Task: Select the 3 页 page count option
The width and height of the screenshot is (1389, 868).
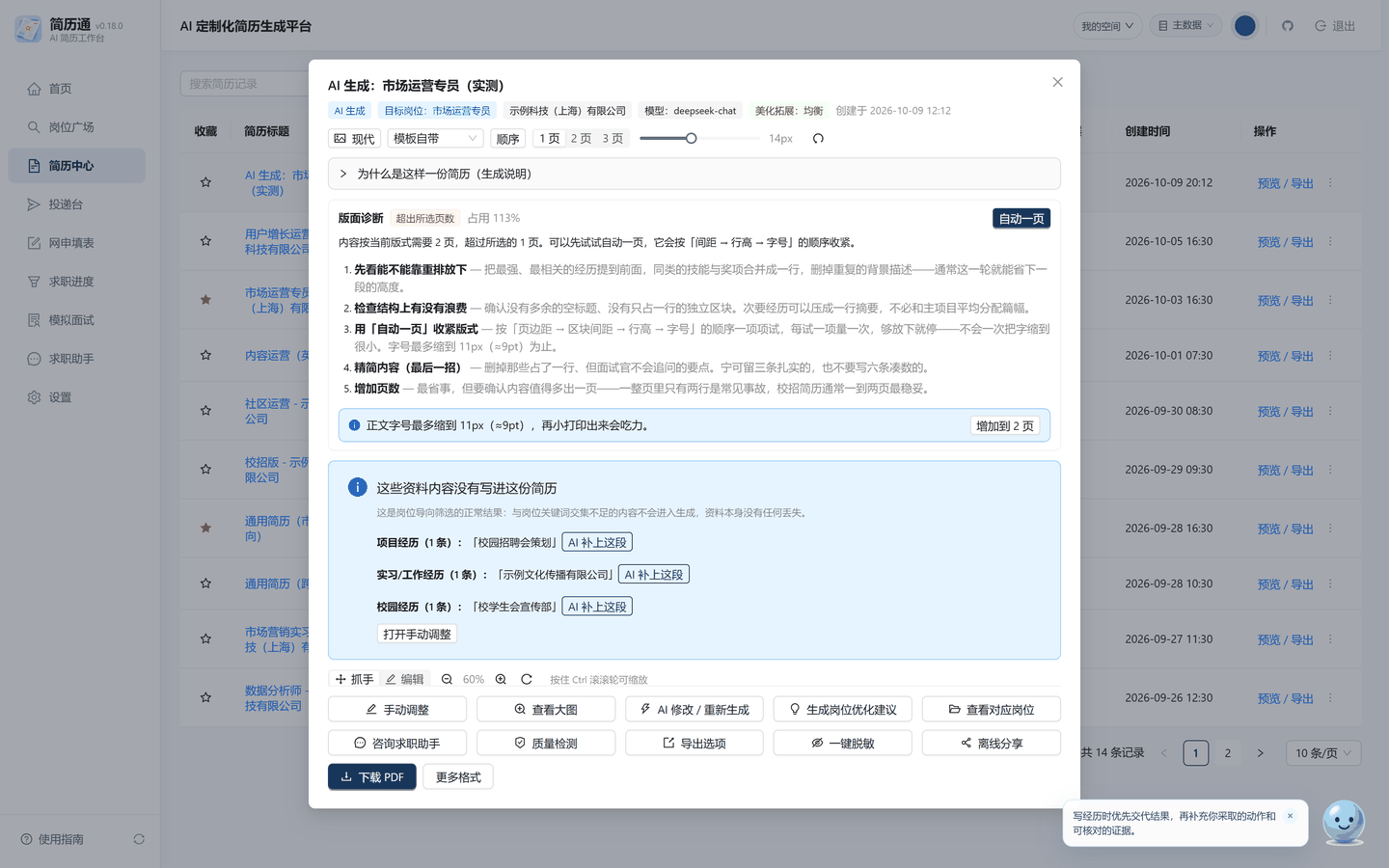Action: click(613, 139)
